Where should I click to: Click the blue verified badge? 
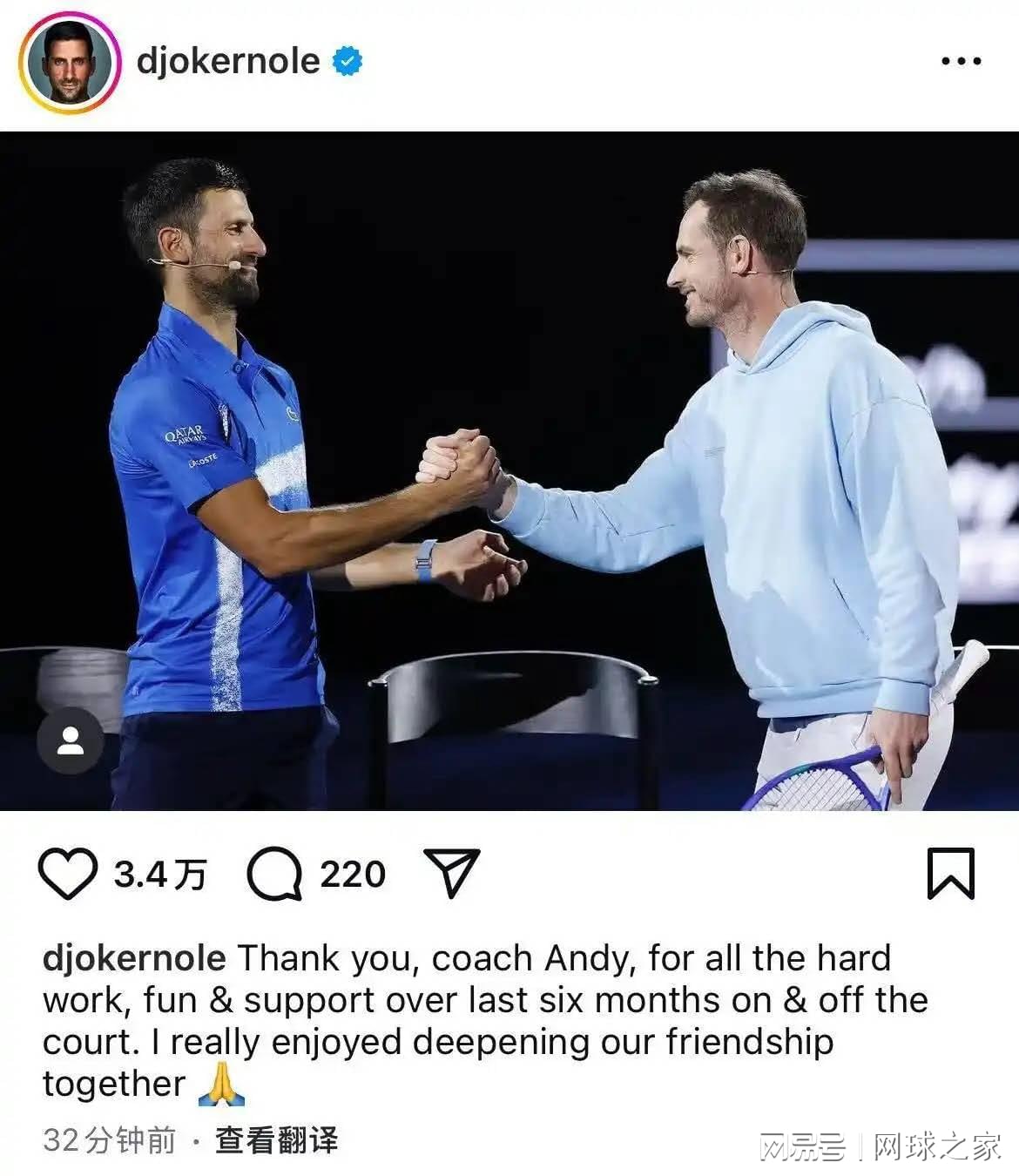[x=347, y=61]
